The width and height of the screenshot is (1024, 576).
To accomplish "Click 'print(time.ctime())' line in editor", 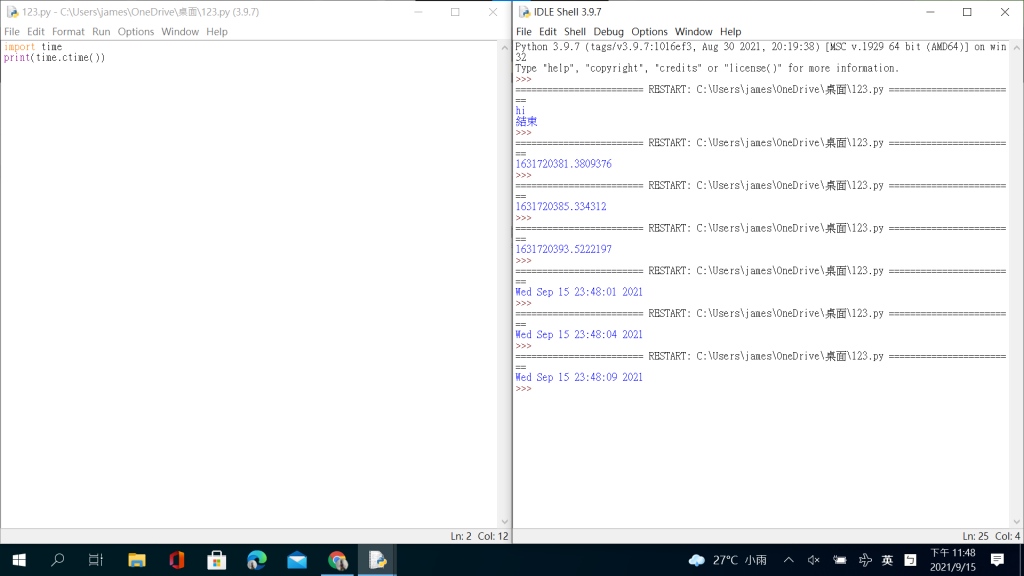I will pyautogui.click(x=54, y=57).
